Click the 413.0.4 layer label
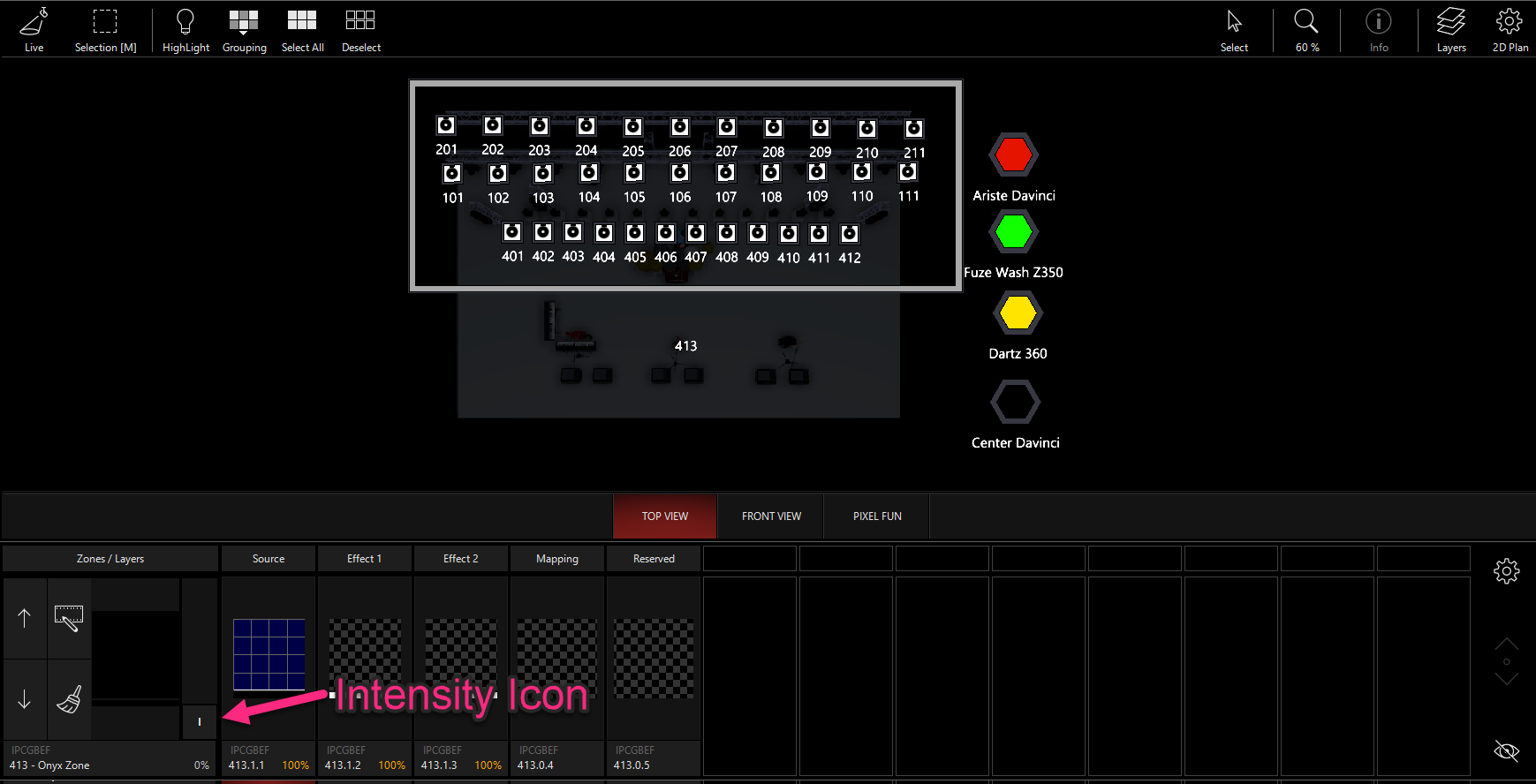This screenshot has height=784, width=1536. pyautogui.click(x=535, y=765)
